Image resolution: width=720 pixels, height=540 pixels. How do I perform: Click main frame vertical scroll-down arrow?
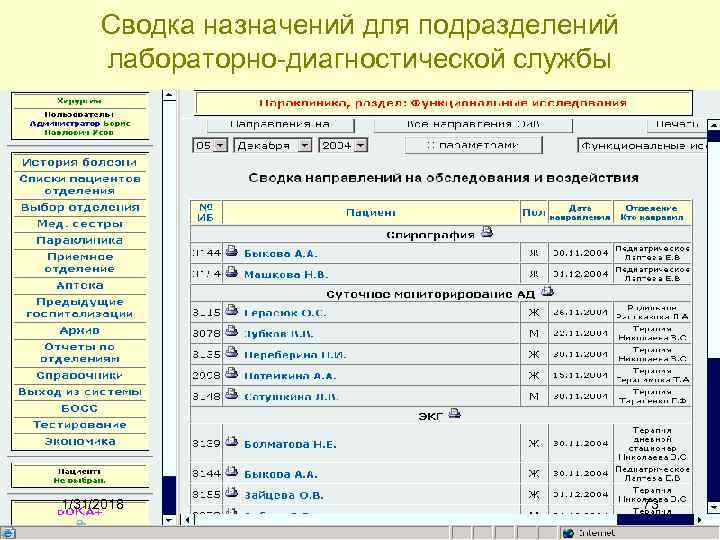(x=714, y=507)
